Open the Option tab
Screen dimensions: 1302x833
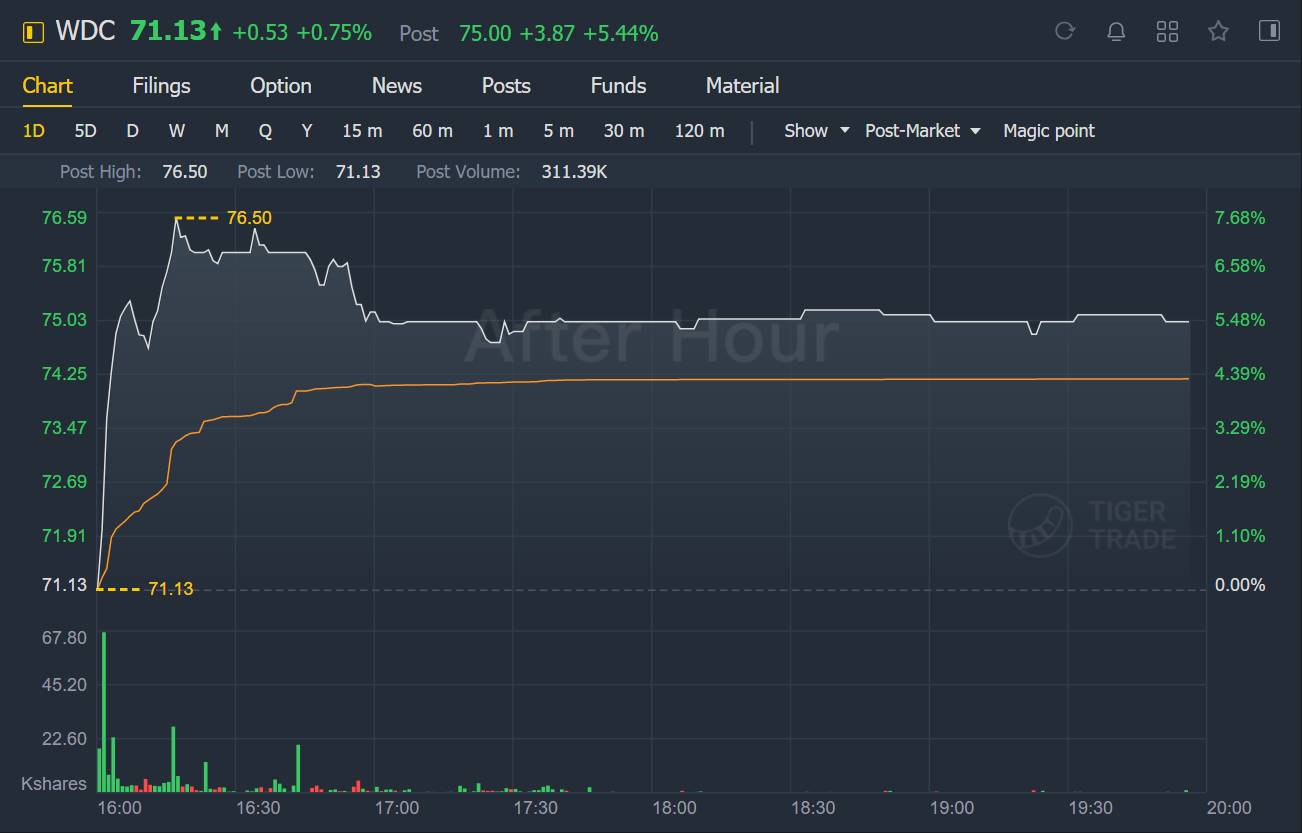(x=281, y=86)
